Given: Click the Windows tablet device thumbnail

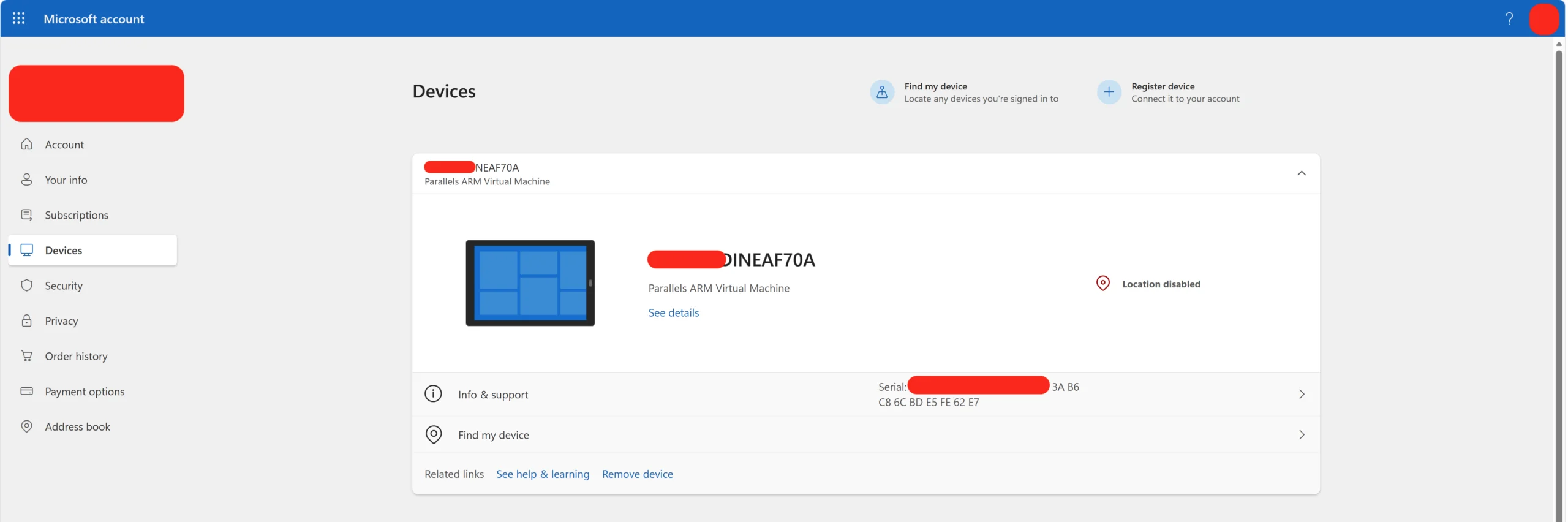Looking at the screenshot, I should point(530,282).
